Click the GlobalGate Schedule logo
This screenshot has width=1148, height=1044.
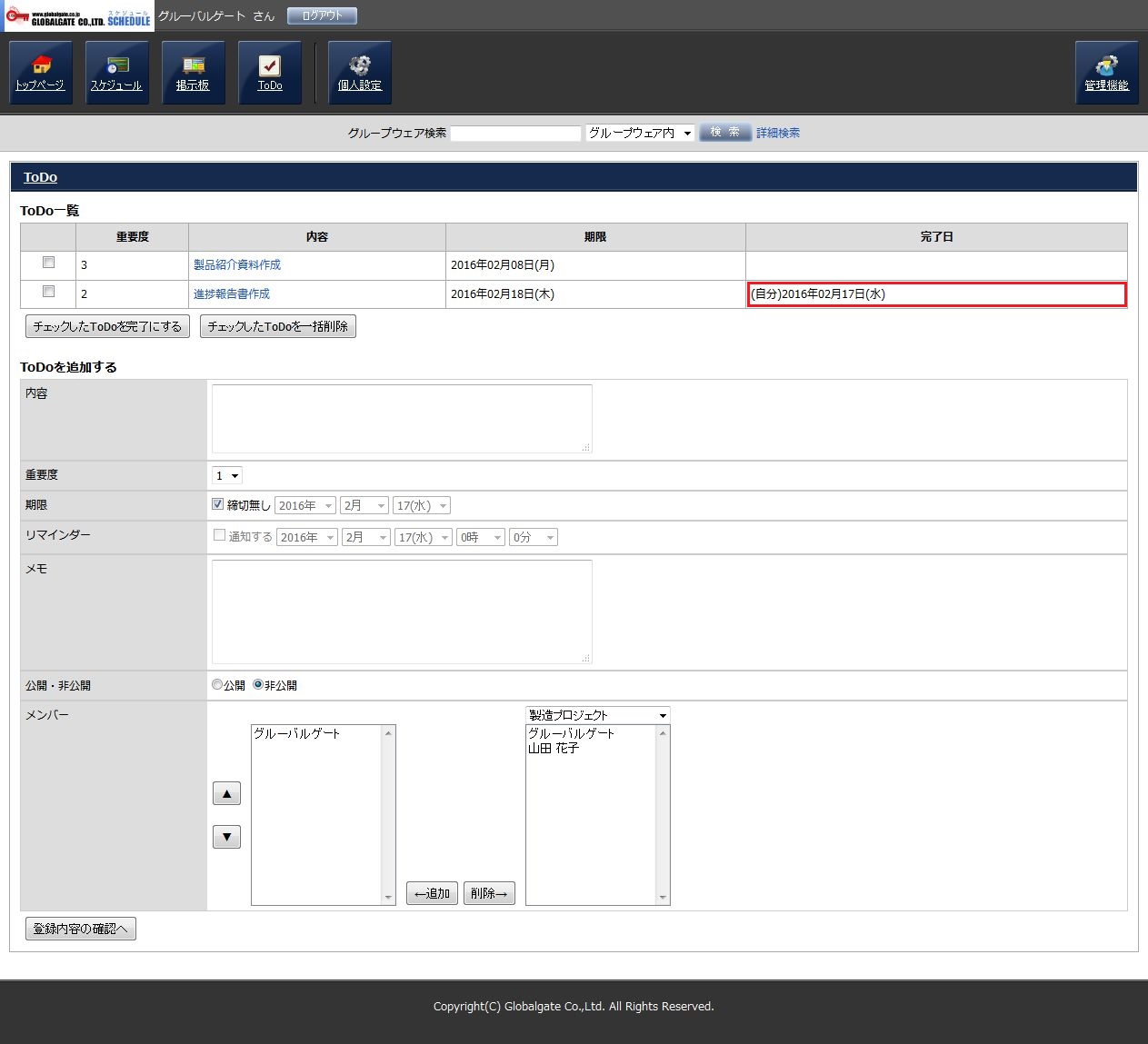click(79, 16)
